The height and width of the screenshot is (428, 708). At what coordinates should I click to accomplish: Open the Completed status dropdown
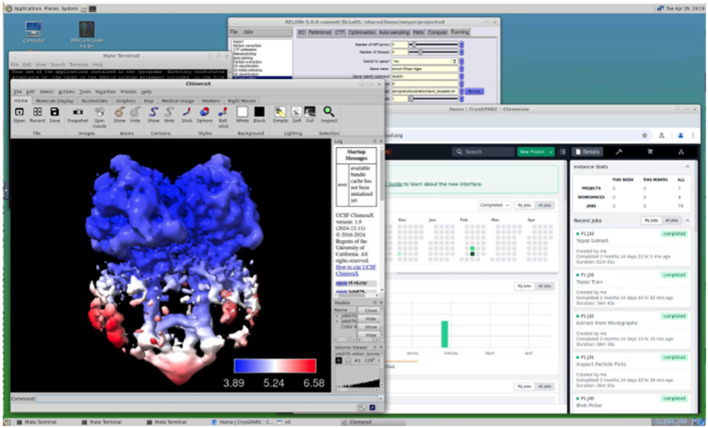(x=494, y=205)
